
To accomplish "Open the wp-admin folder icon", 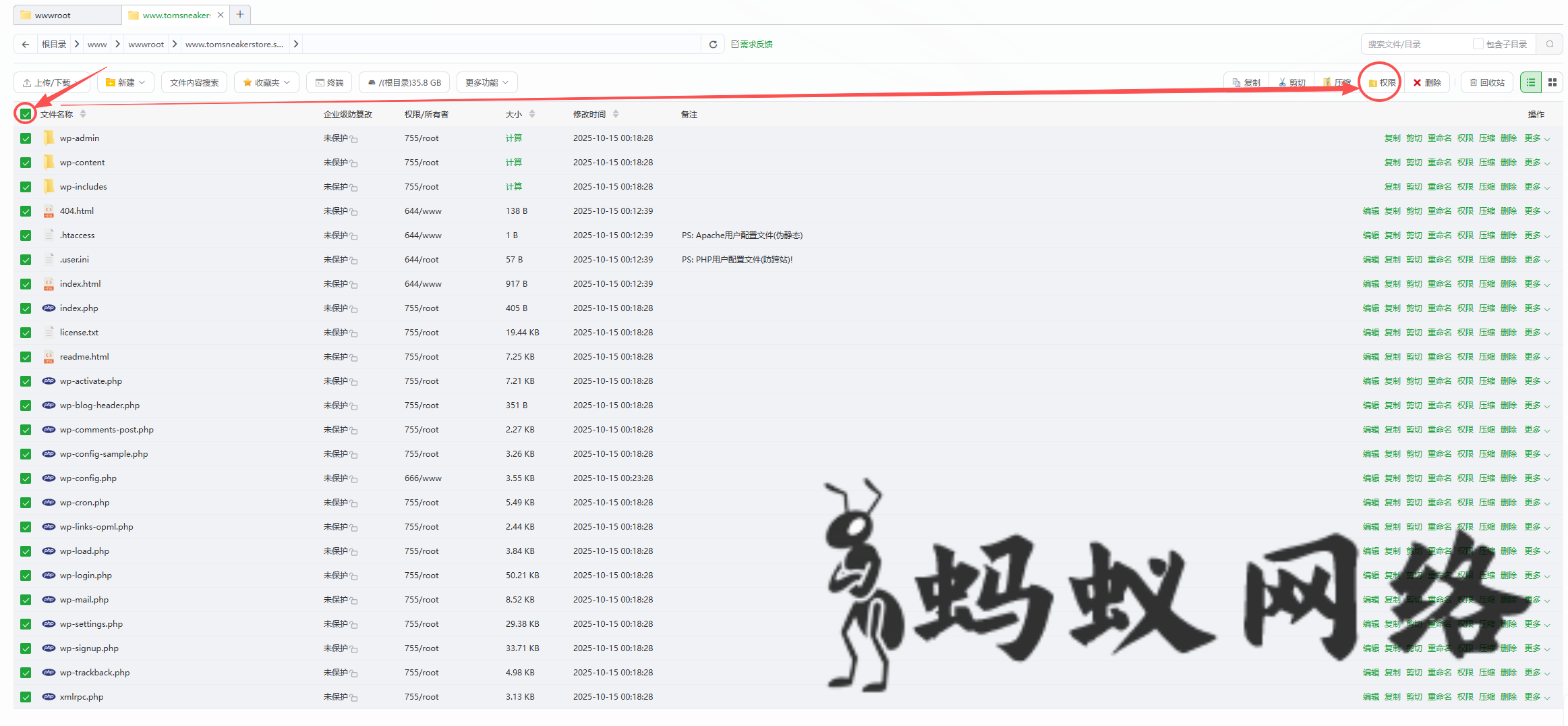I will pos(49,138).
